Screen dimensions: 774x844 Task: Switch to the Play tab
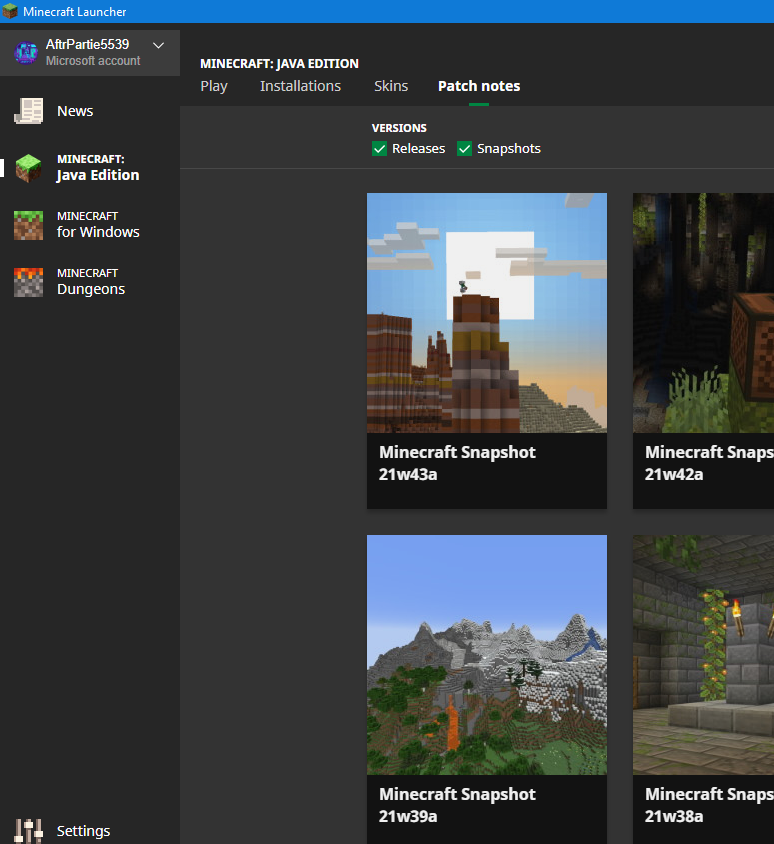coord(214,86)
